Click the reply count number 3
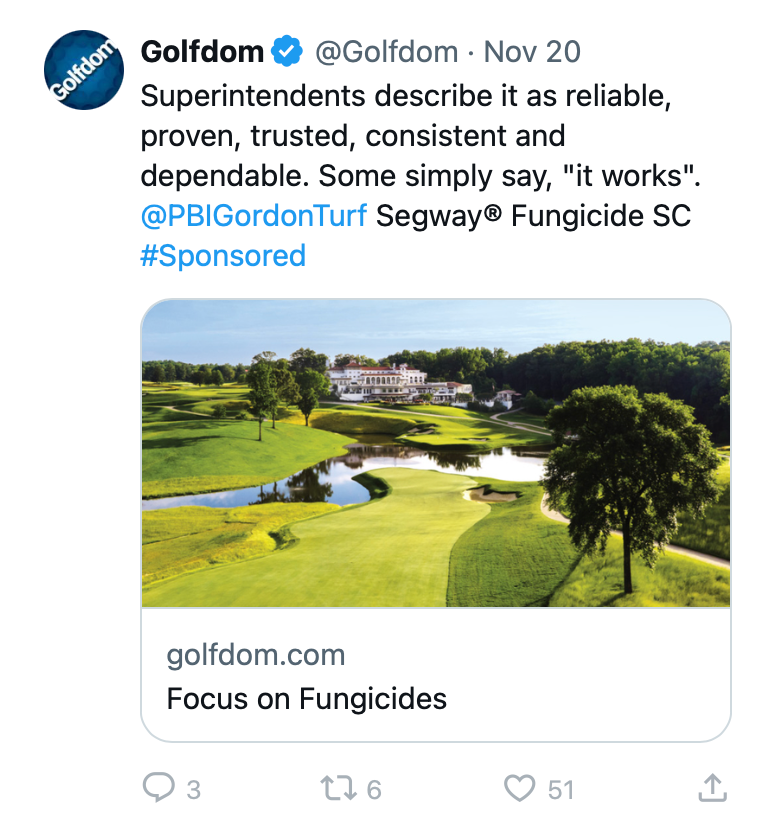 tap(193, 790)
